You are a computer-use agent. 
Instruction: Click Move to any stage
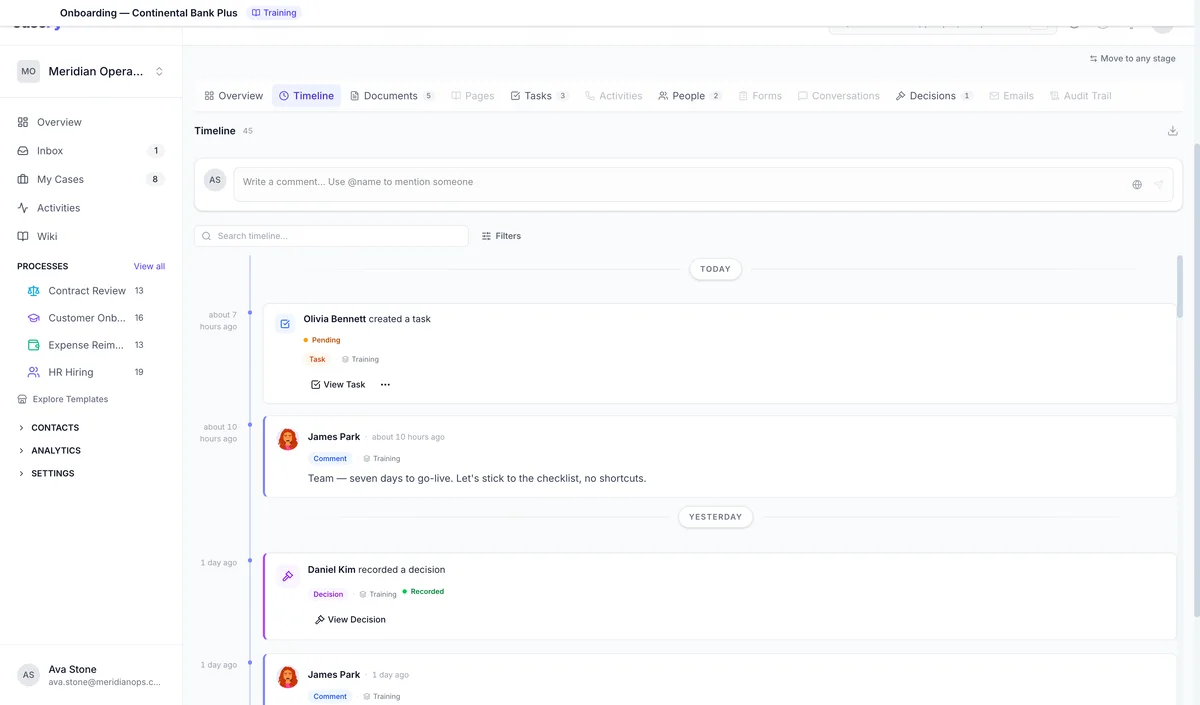coord(1133,59)
